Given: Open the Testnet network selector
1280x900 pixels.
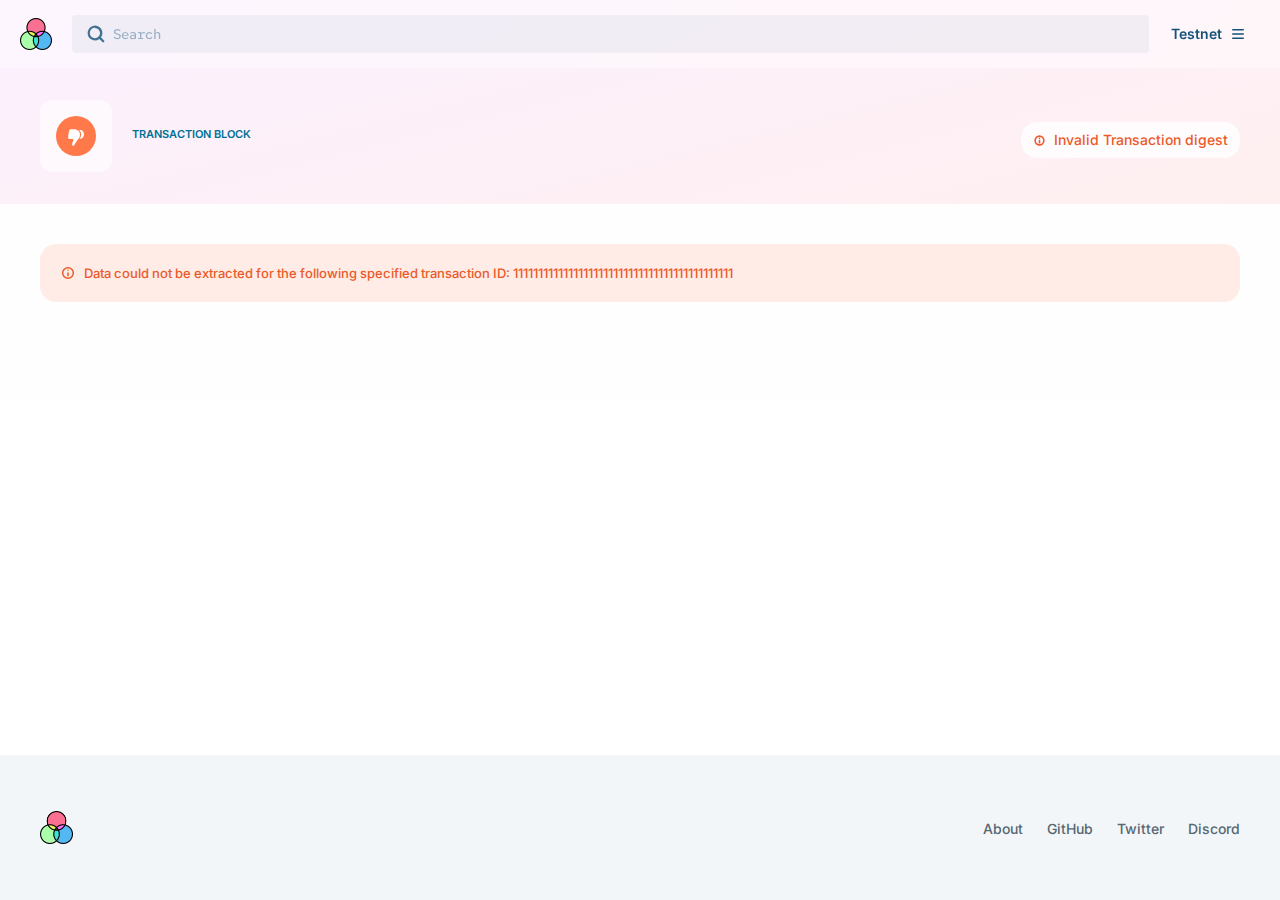Looking at the screenshot, I should [x=1207, y=34].
